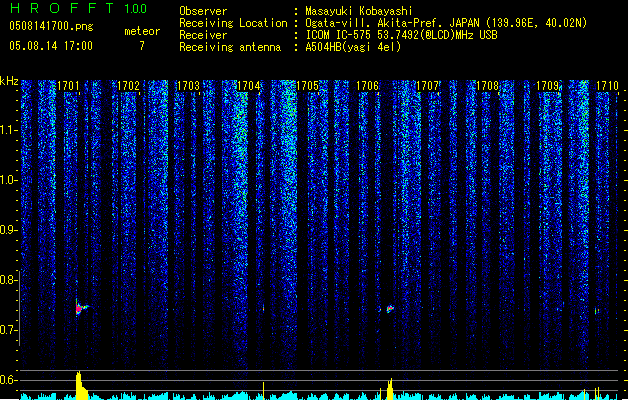Image resolution: width=629 pixels, height=400 pixels.
Task: Click the Ogata-vill. Akita-Pref. JAPAN location text
Action: click(446, 23)
